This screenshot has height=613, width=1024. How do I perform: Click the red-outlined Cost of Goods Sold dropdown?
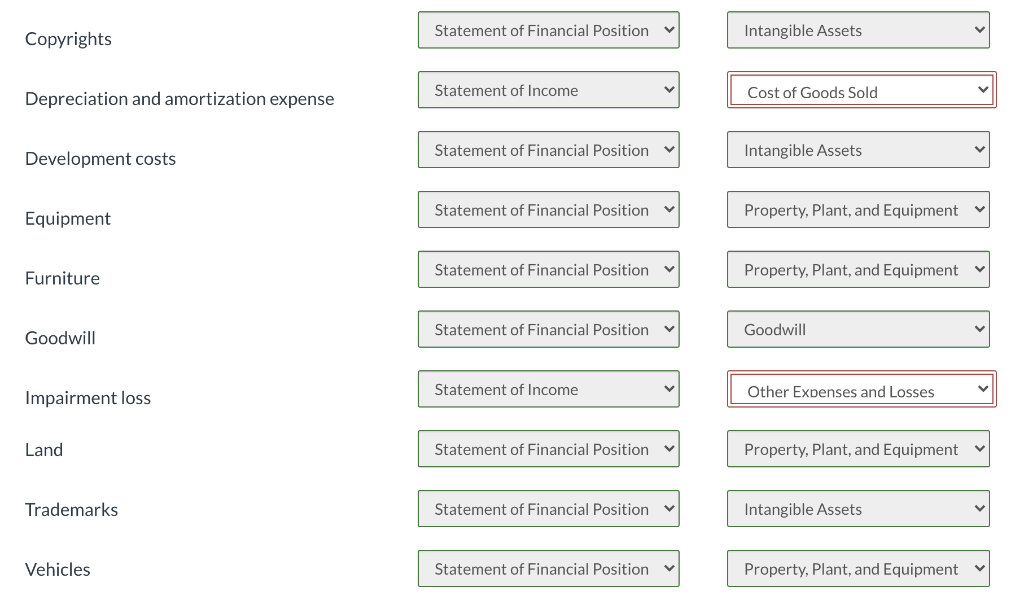pos(860,91)
